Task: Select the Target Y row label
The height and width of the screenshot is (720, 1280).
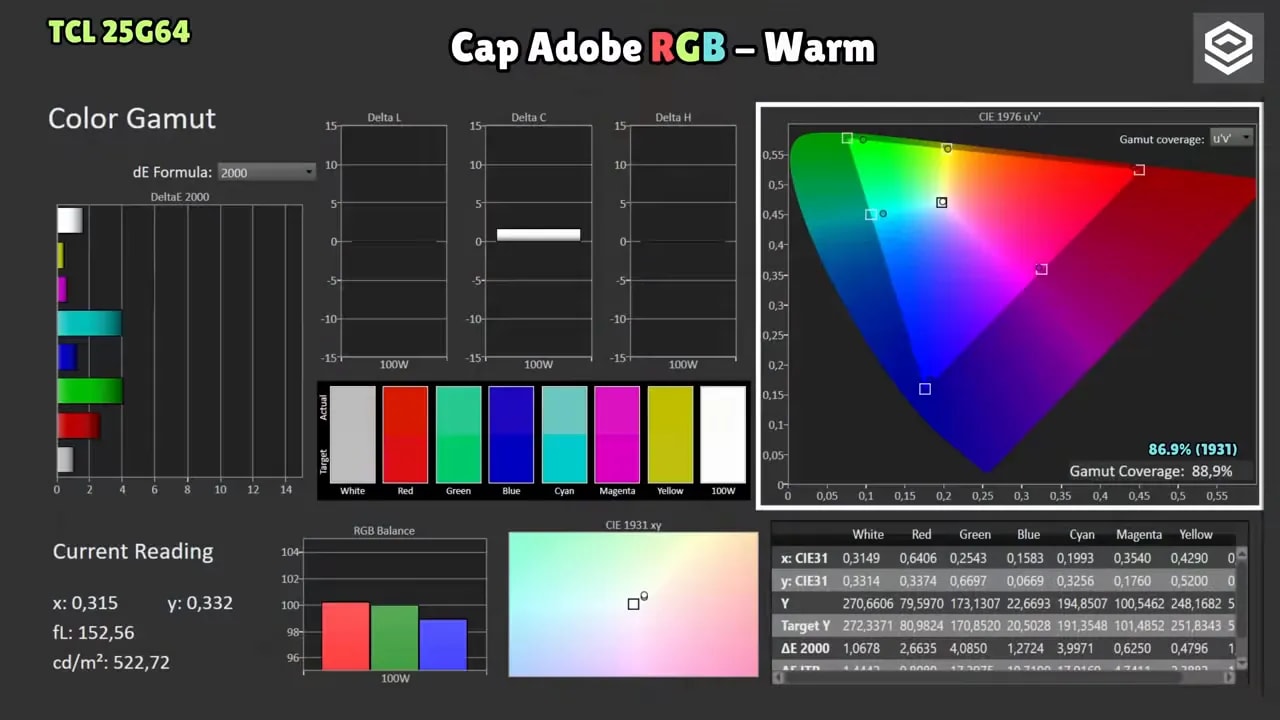Action: tap(806, 626)
